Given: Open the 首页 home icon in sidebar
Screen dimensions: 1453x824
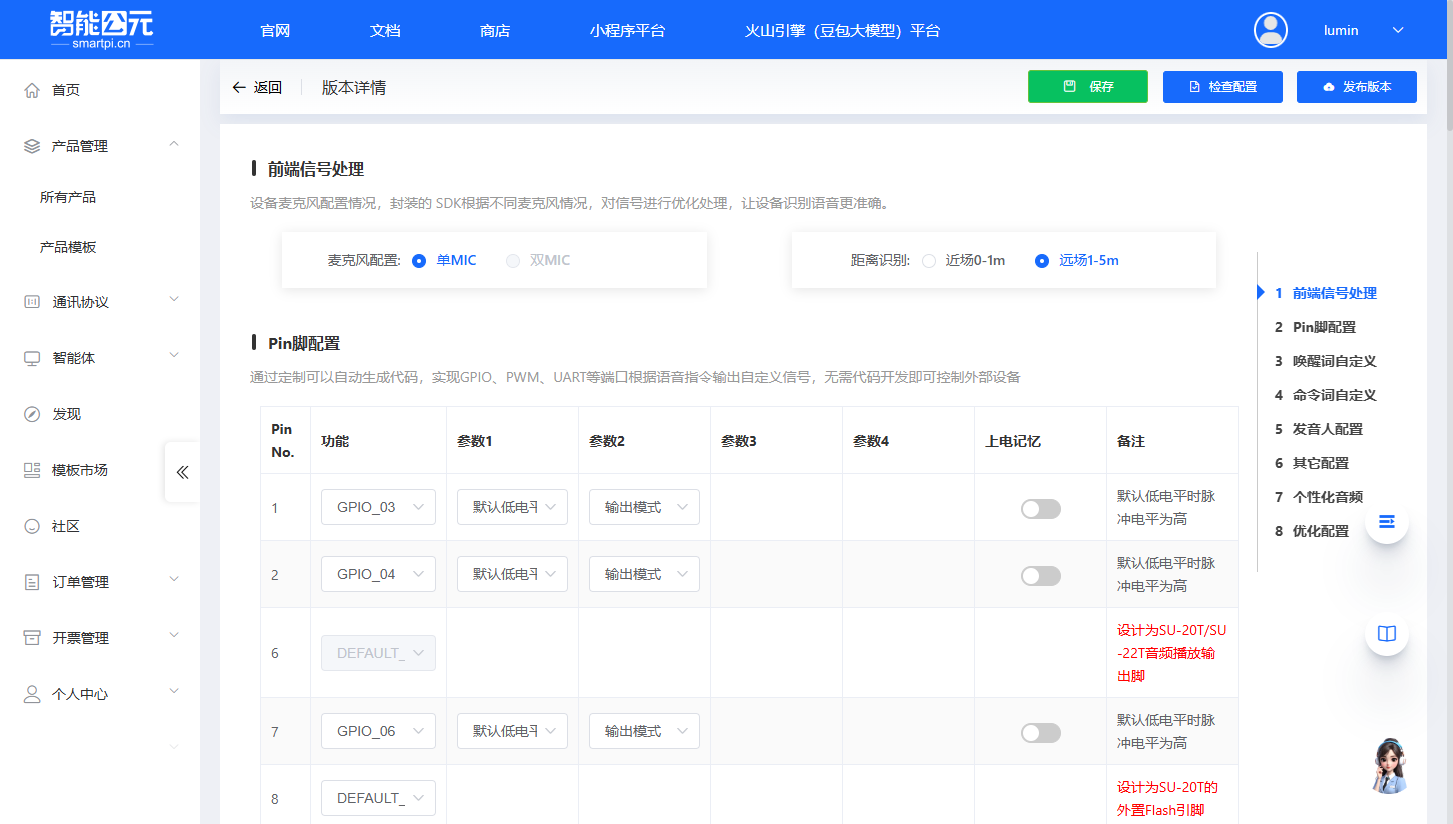Looking at the screenshot, I should click(30, 89).
